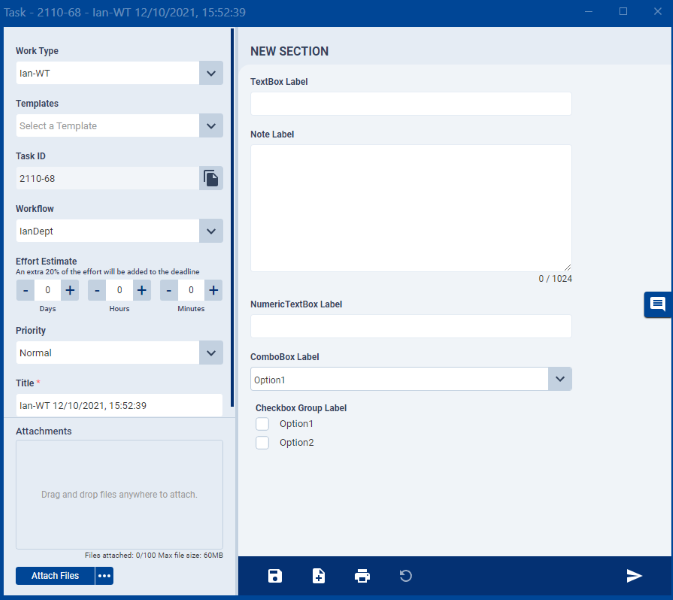673x600 pixels.
Task: Click the Days value input
Action: coord(48,291)
